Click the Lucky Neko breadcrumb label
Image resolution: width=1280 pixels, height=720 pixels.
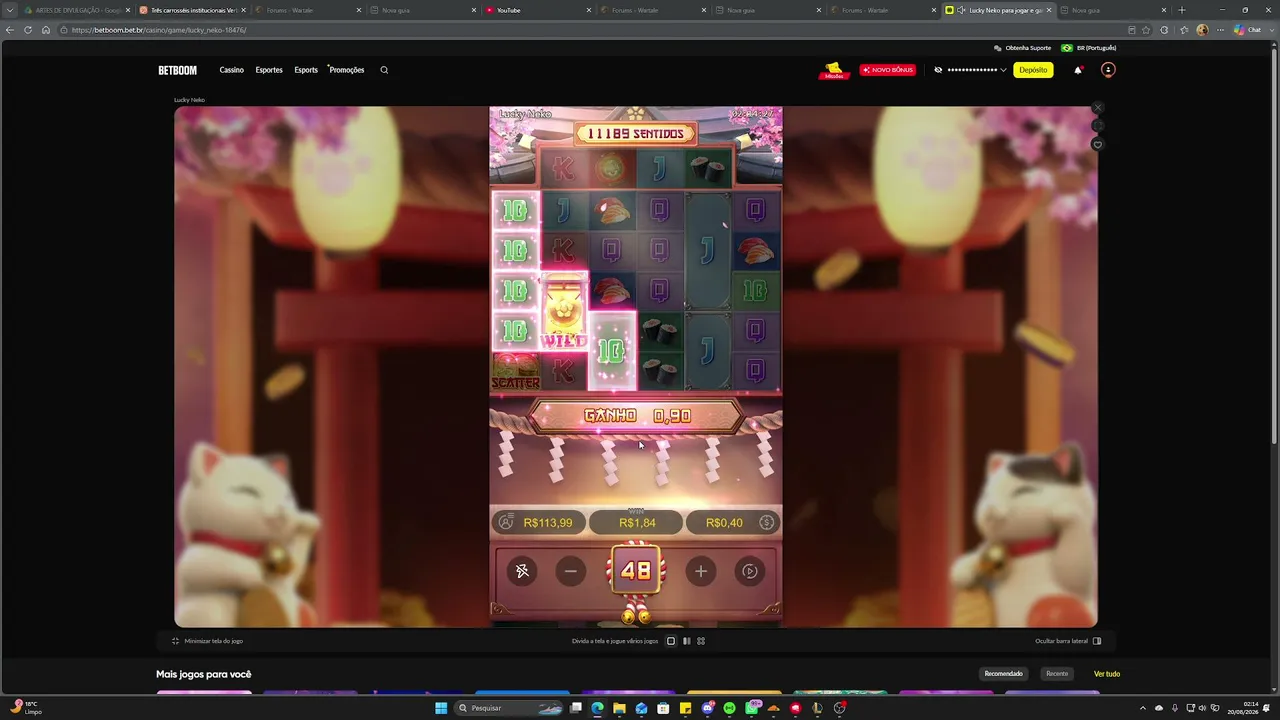[189, 100]
